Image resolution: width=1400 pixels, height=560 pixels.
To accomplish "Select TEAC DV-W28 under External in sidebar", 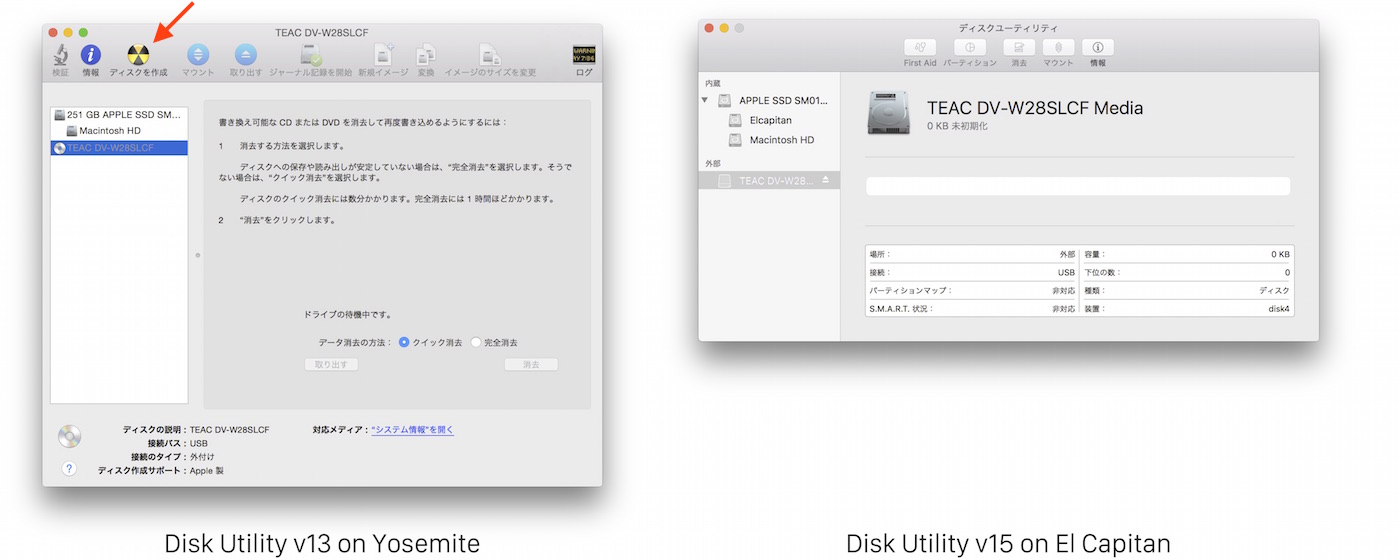I will (x=769, y=181).
